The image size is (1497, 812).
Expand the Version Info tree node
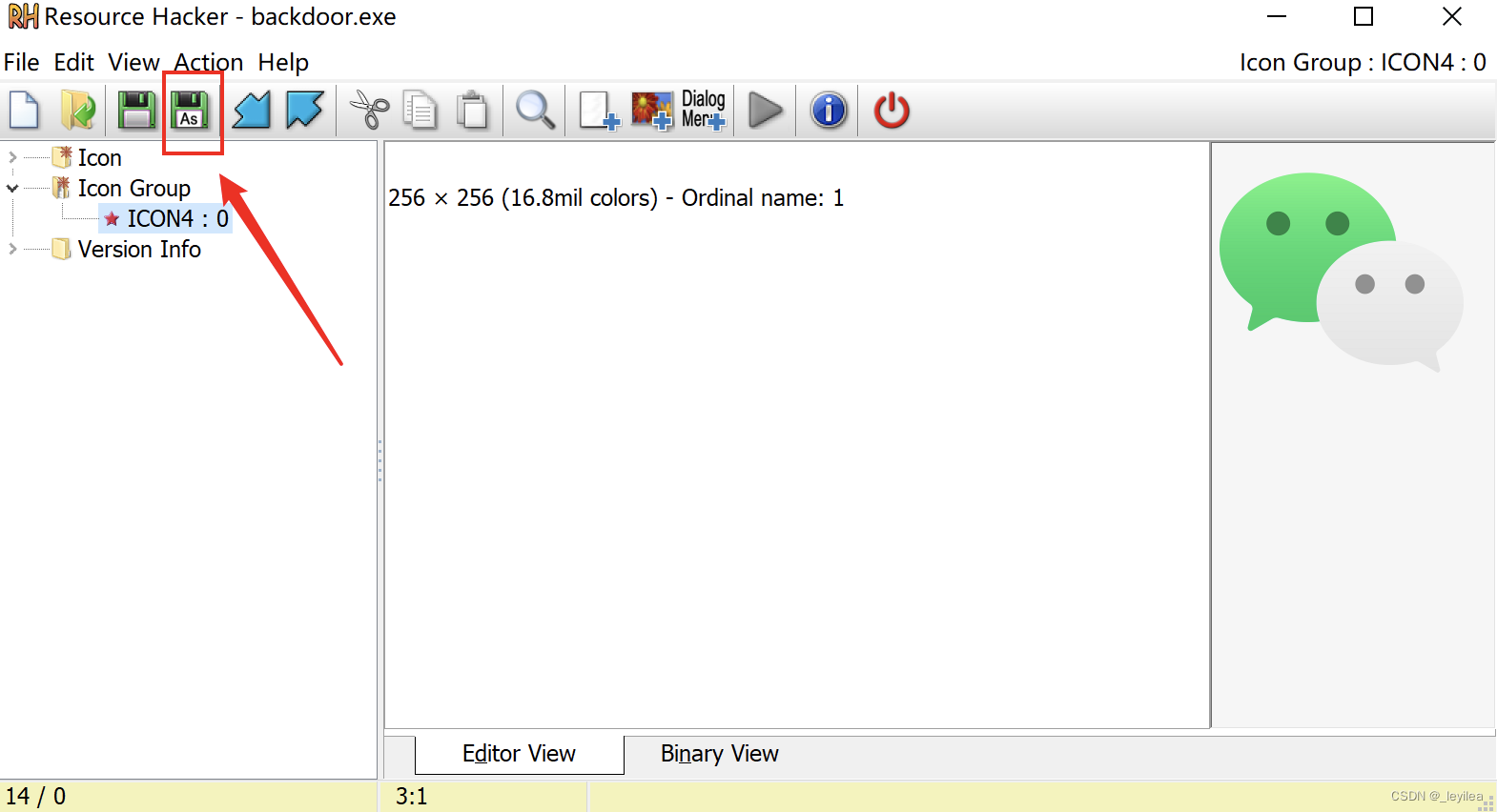click(x=12, y=249)
